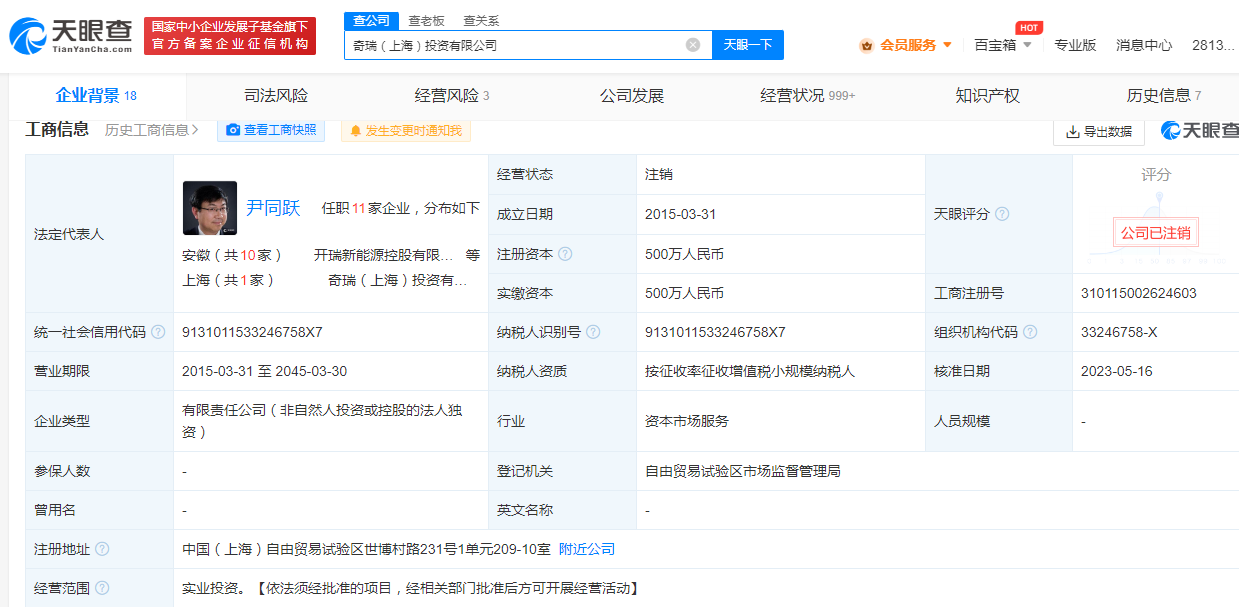Click the 注册资本 help icon
Screen dimensions: 1239x607
(565, 254)
